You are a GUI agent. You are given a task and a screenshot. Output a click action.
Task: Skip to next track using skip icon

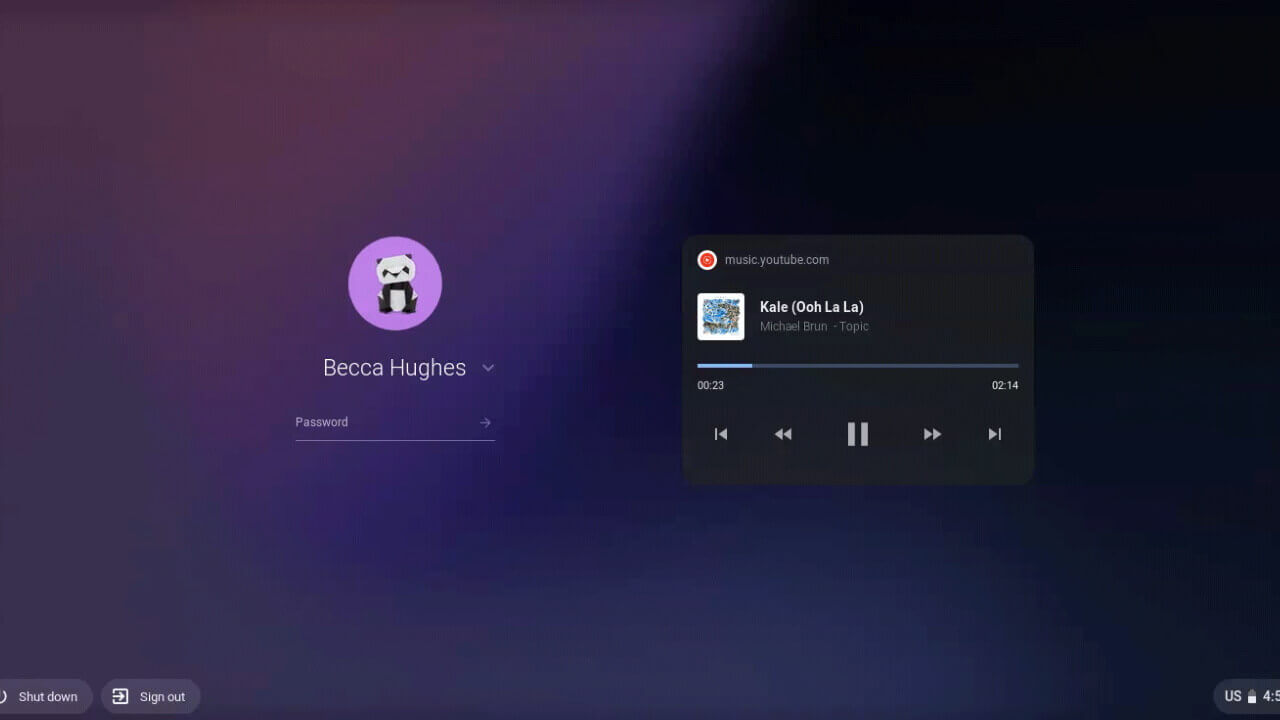point(994,433)
